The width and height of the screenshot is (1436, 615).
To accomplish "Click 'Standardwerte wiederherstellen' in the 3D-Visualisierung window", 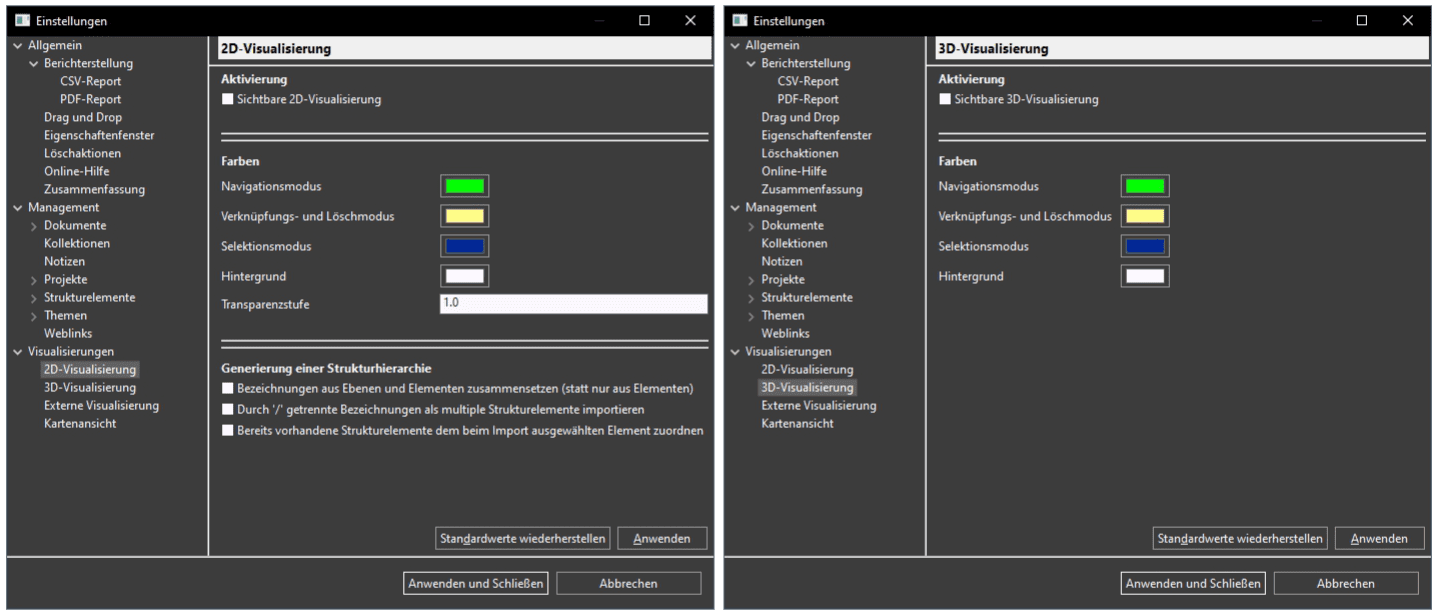I will [x=1240, y=538].
